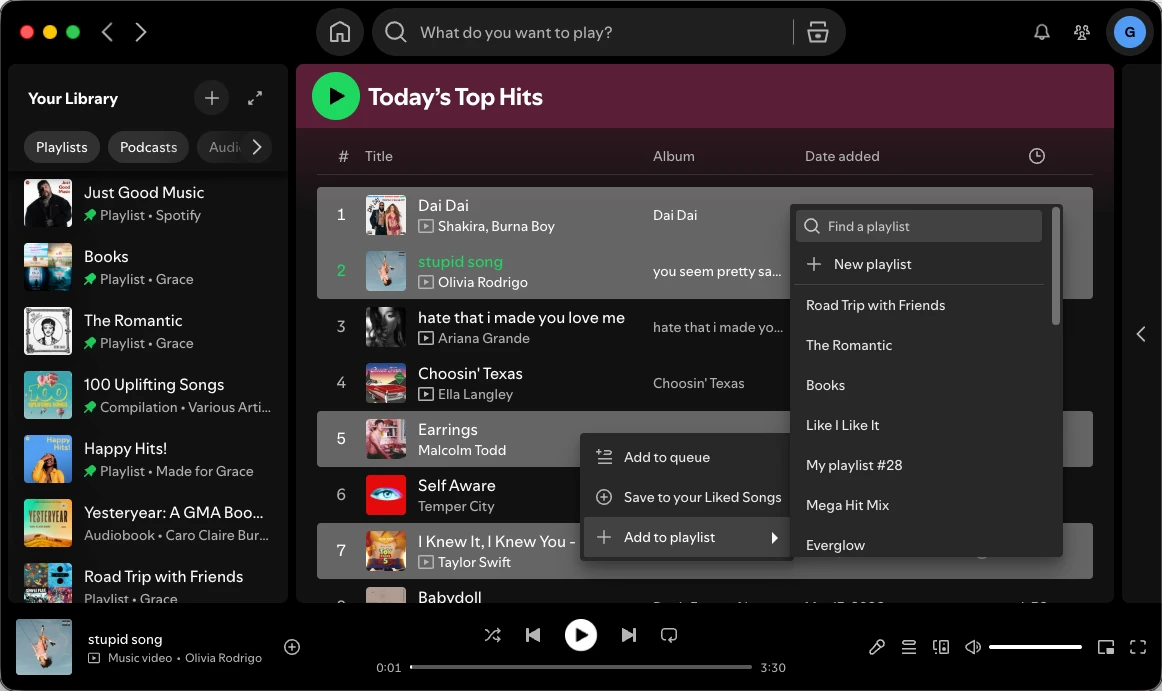This screenshot has width=1162, height=691.
Task: Toggle the lyrics microphone icon
Action: pos(877,647)
